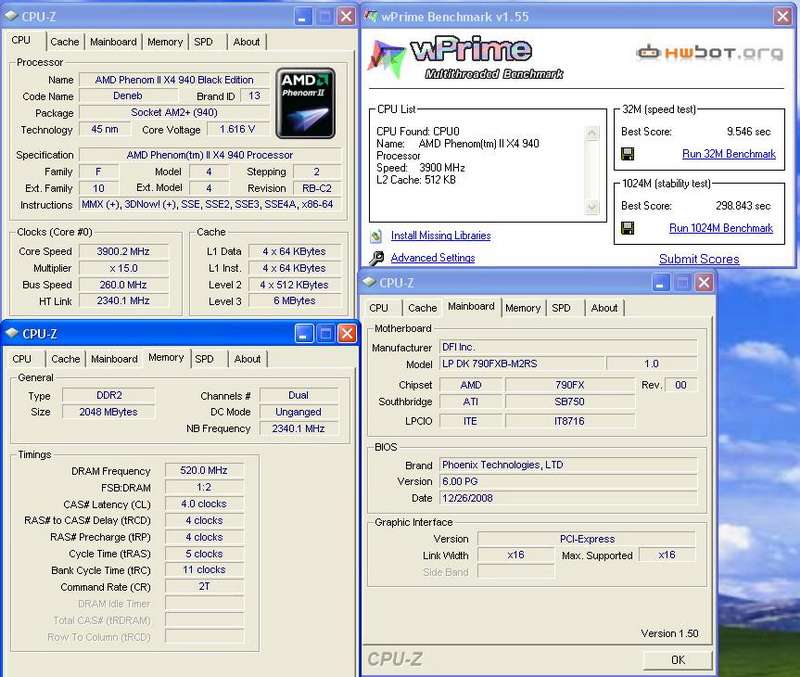The width and height of the screenshot is (800, 677).
Task: Open SPD tab in Memory CPU-Z window
Action: (x=204, y=359)
